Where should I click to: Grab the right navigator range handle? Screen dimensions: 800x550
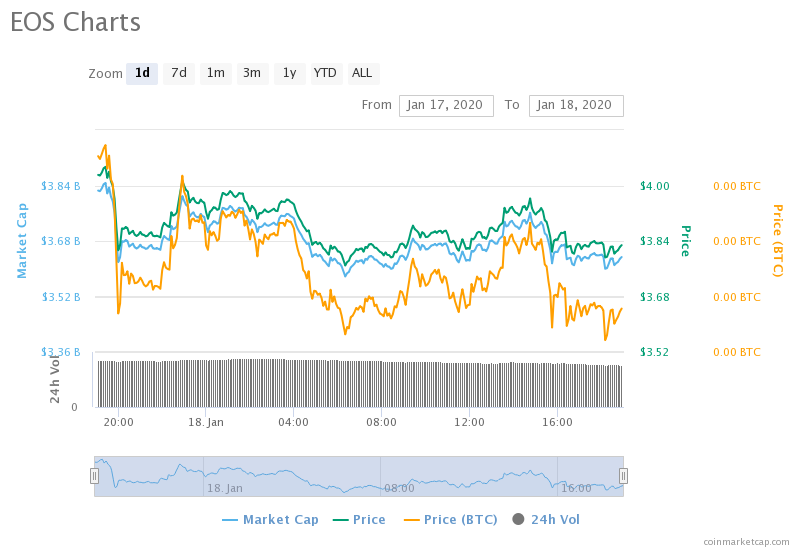coord(623,476)
